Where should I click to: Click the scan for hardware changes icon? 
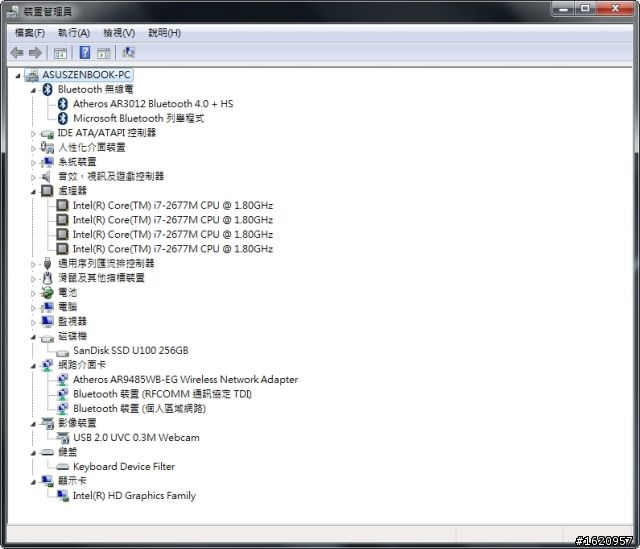(x=129, y=53)
